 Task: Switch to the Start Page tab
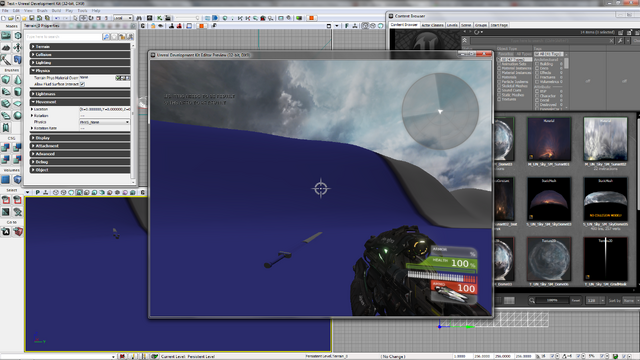pyautogui.click(x=499, y=25)
